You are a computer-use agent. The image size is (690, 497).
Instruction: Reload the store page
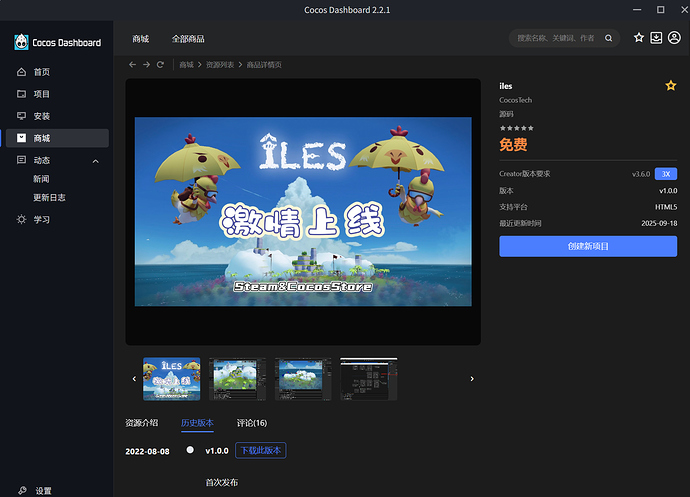point(160,65)
